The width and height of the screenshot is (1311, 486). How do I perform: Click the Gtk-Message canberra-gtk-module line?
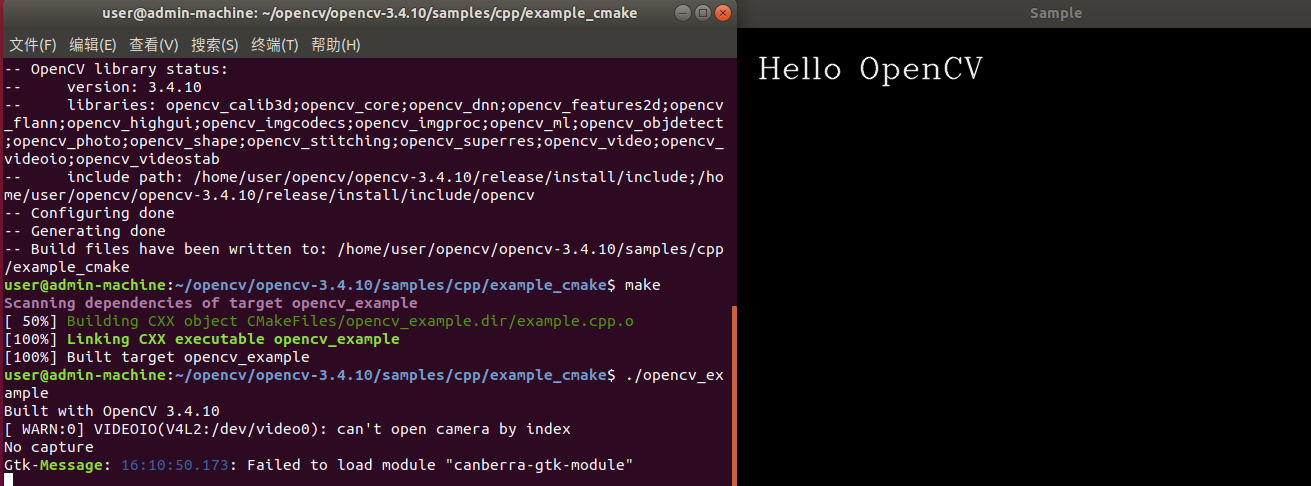point(319,465)
